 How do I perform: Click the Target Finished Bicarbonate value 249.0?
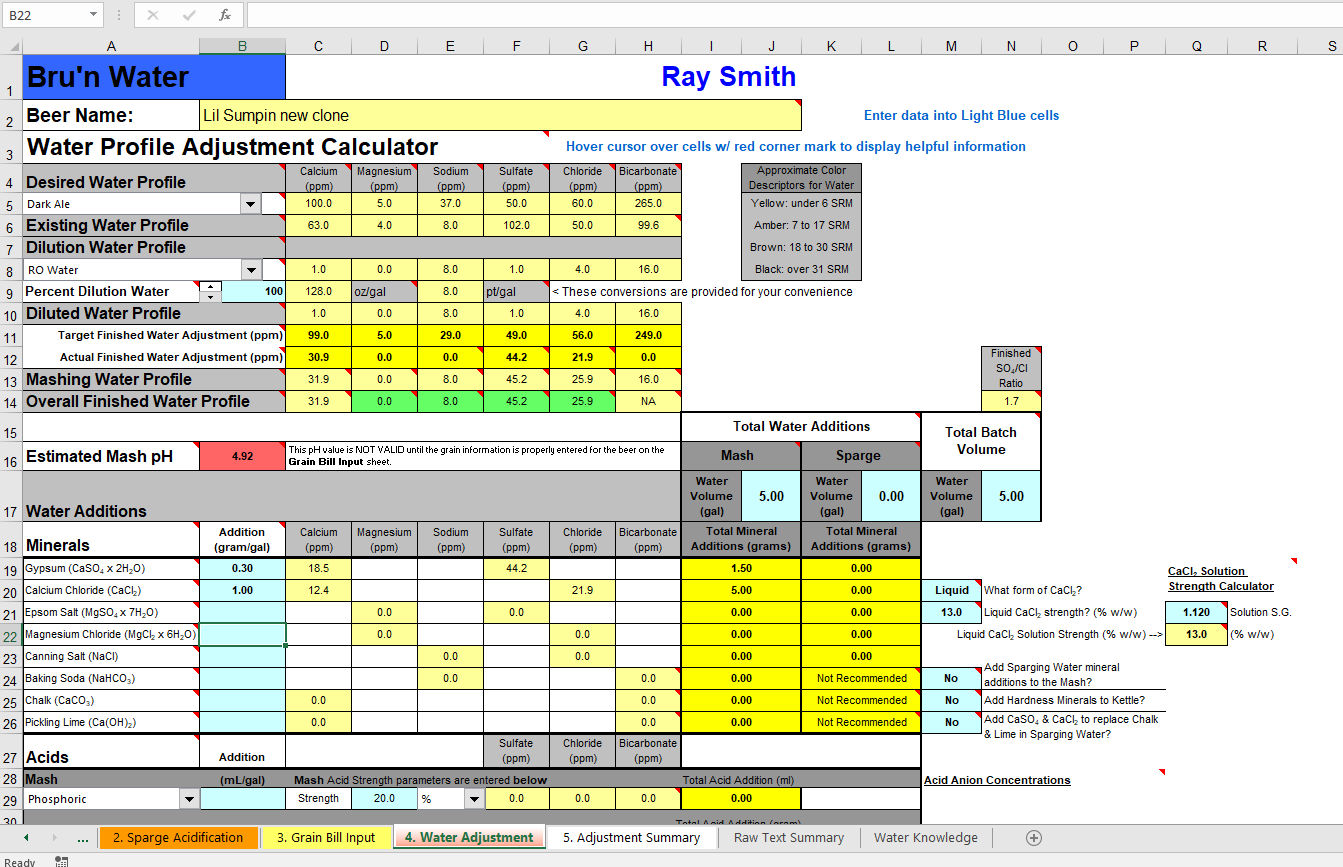point(648,335)
